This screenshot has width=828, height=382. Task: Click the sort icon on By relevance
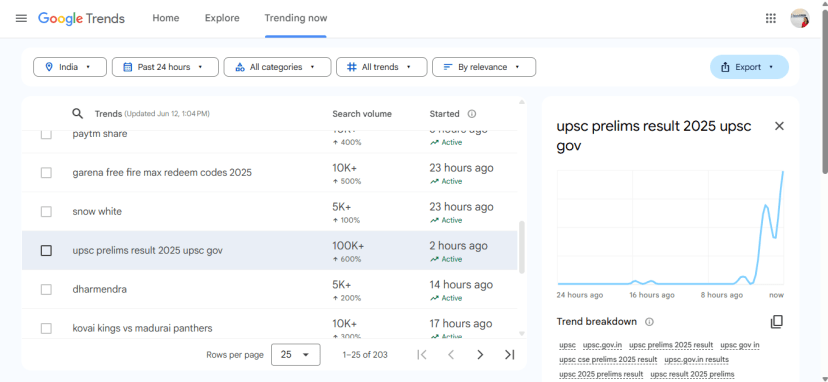pos(448,67)
